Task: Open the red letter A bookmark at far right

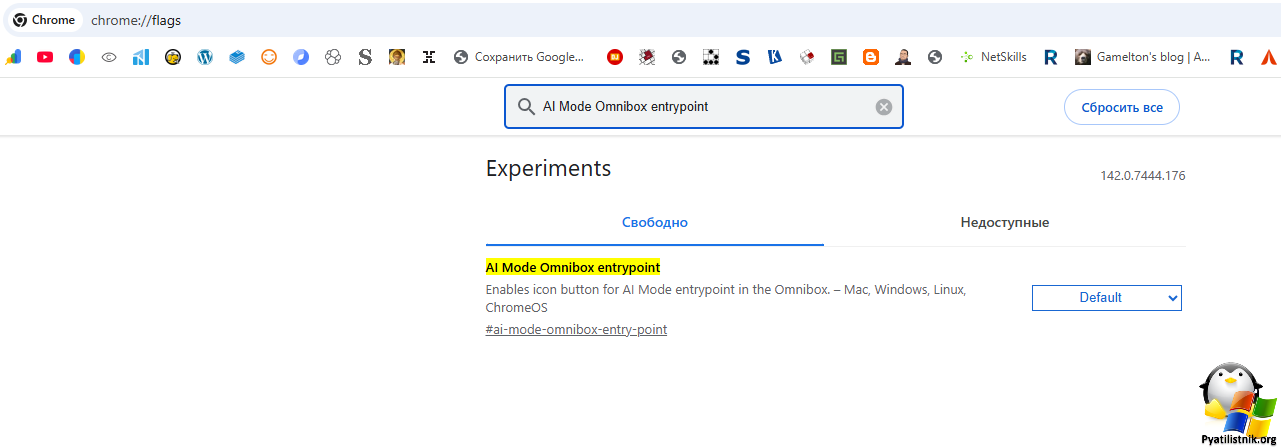Action: click(x=1269, y=57)
